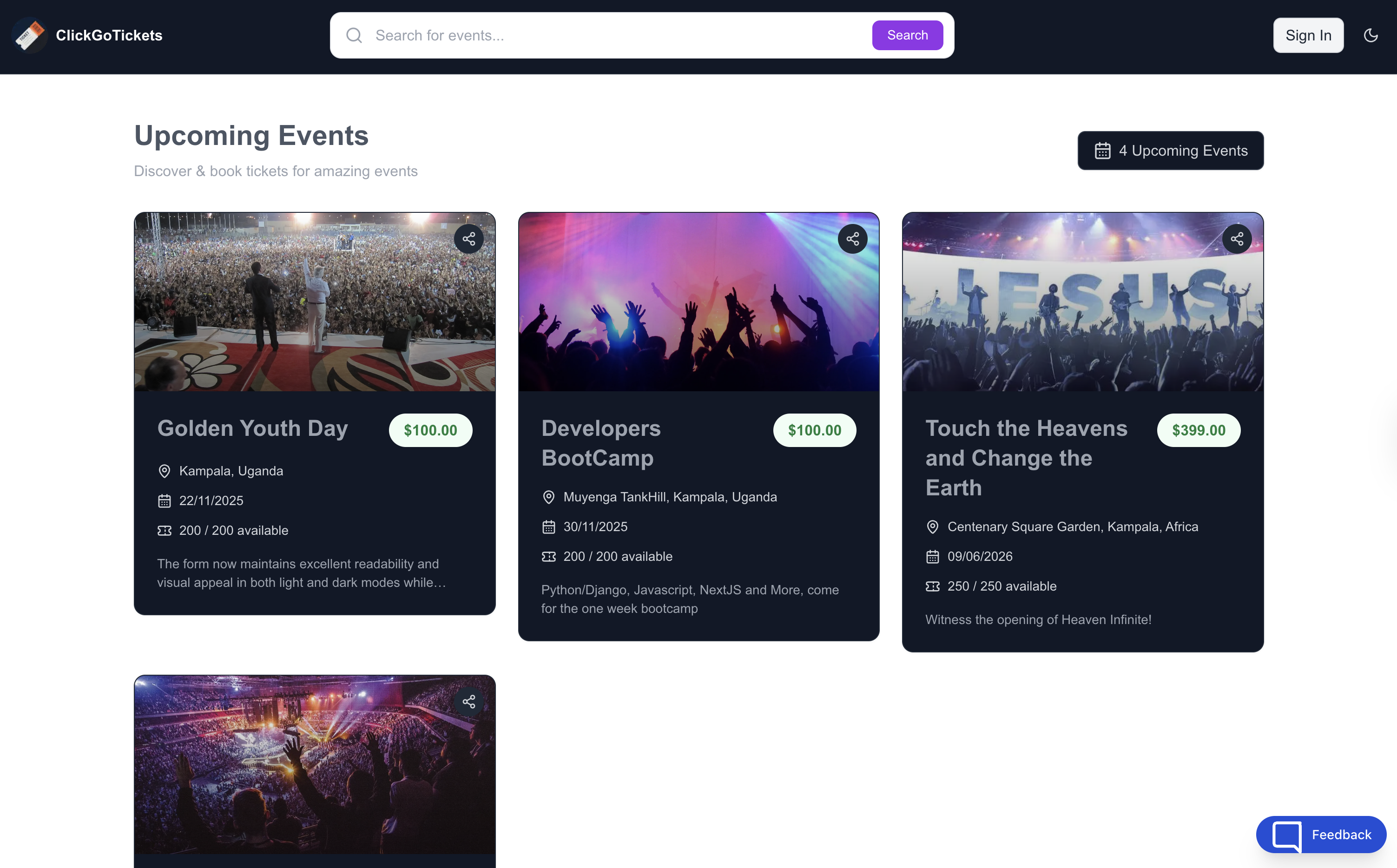Click Sign In
Image resolution: width=1397 pixels, height=868 pixels.
coord(1308,35)
